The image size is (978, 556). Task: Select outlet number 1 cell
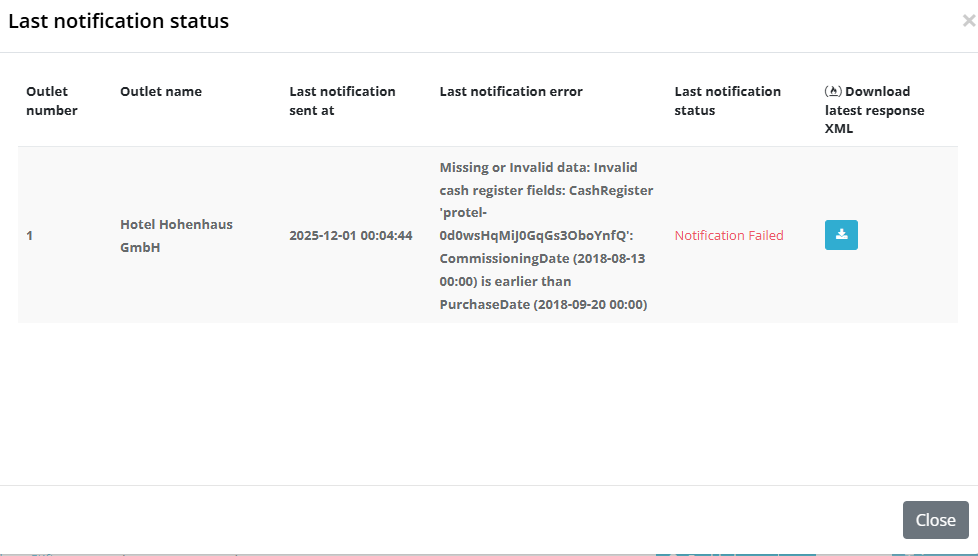click(30, 236)
